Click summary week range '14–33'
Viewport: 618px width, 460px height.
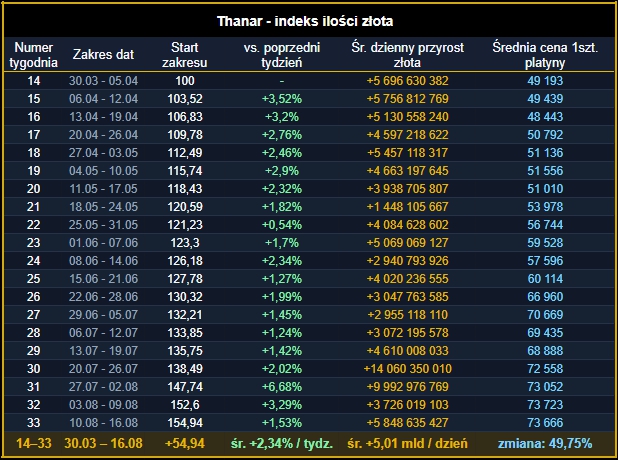(34, 443)
